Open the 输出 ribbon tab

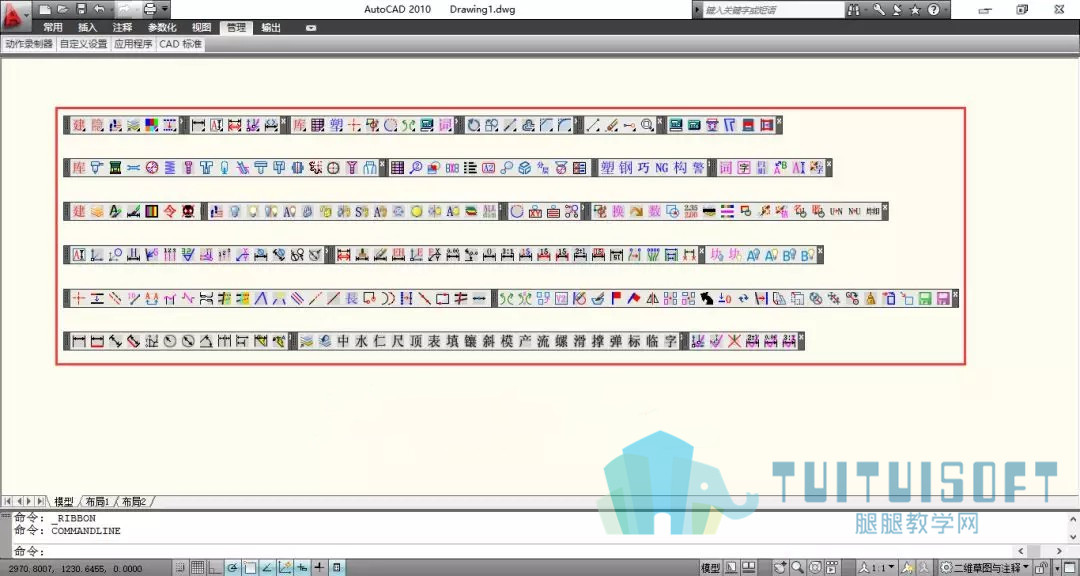click(271, 28)
